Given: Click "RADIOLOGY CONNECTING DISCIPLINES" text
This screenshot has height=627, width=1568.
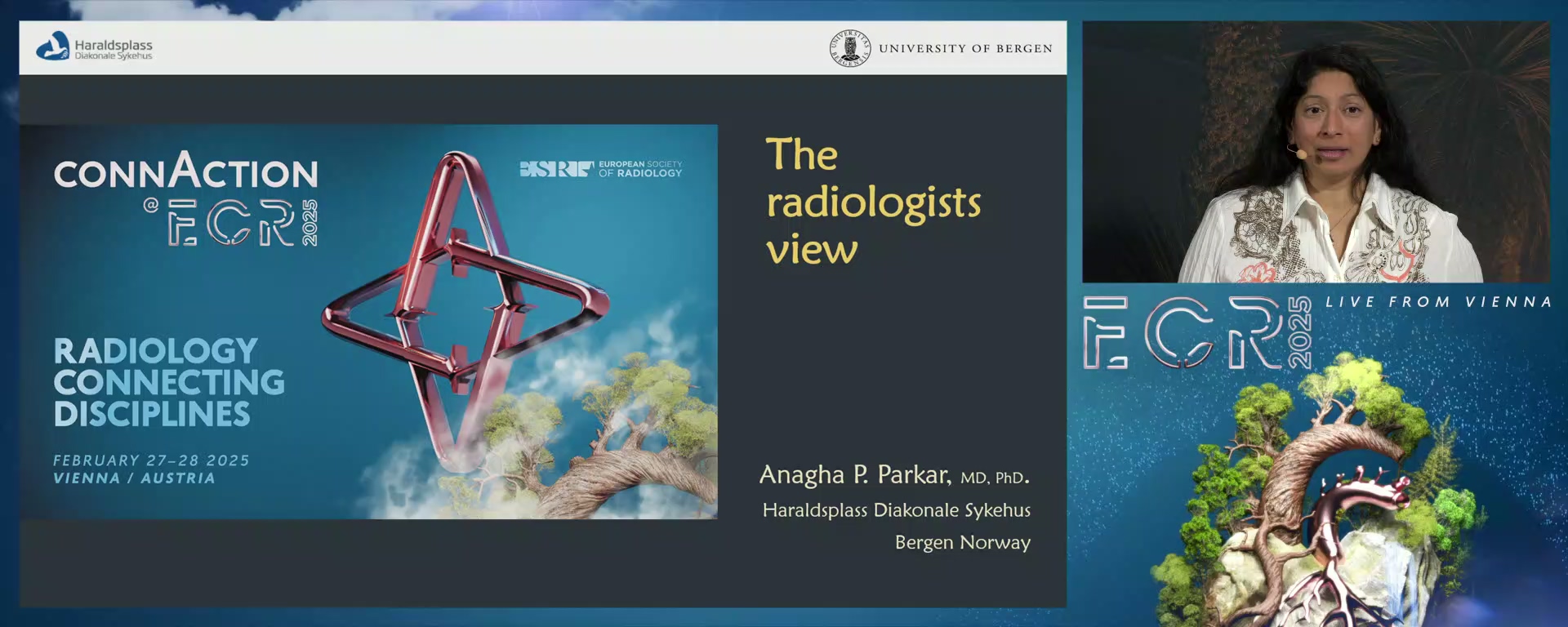Looking at the screenshot, I should [x=169, y=382].
